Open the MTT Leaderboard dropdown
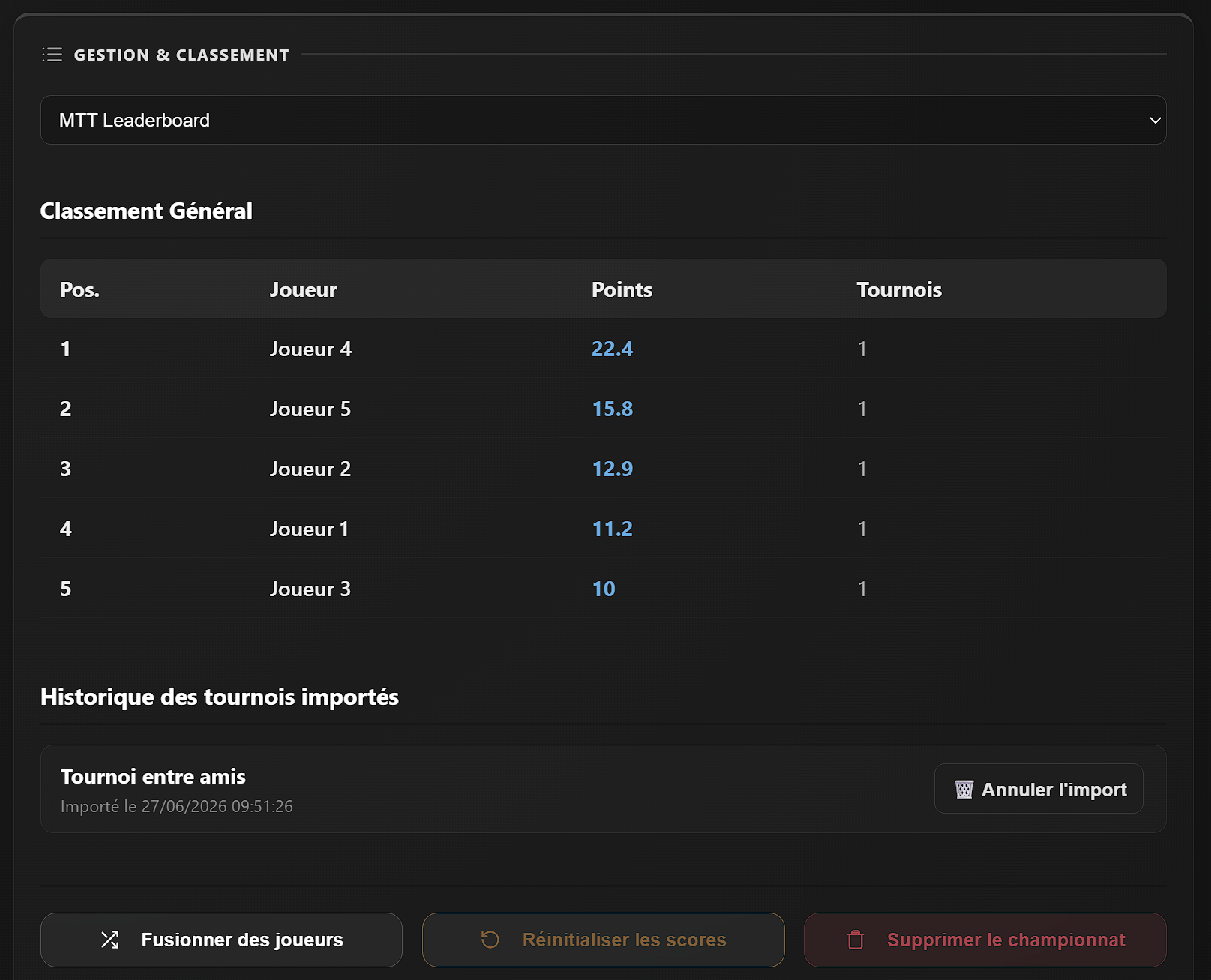This screenshot has height=980, width=1211. click(603, 120)
